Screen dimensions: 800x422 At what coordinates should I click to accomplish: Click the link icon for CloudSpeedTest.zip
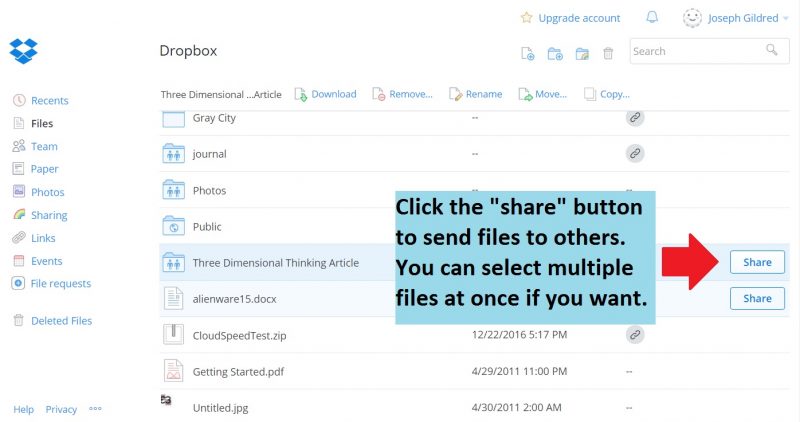point(635,335)
